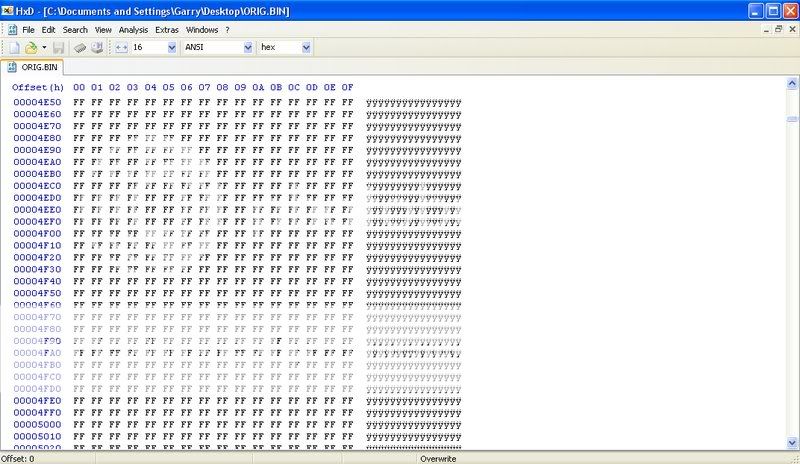
Task: Click the text column of row 00004E70
Action: pos(414,127)
